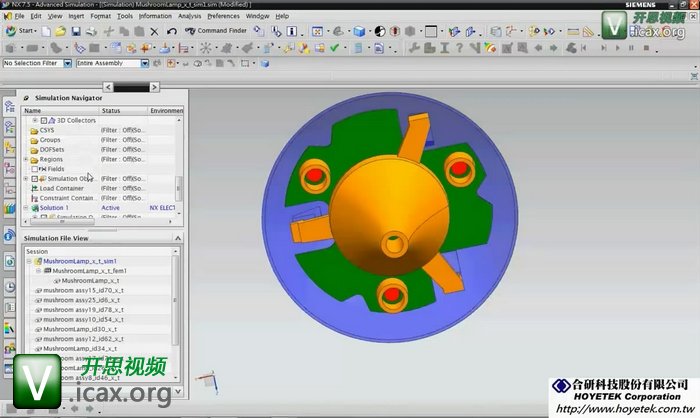Open the Preferences menu
Viewport: 700px width, 418px height.
[224, 16]
